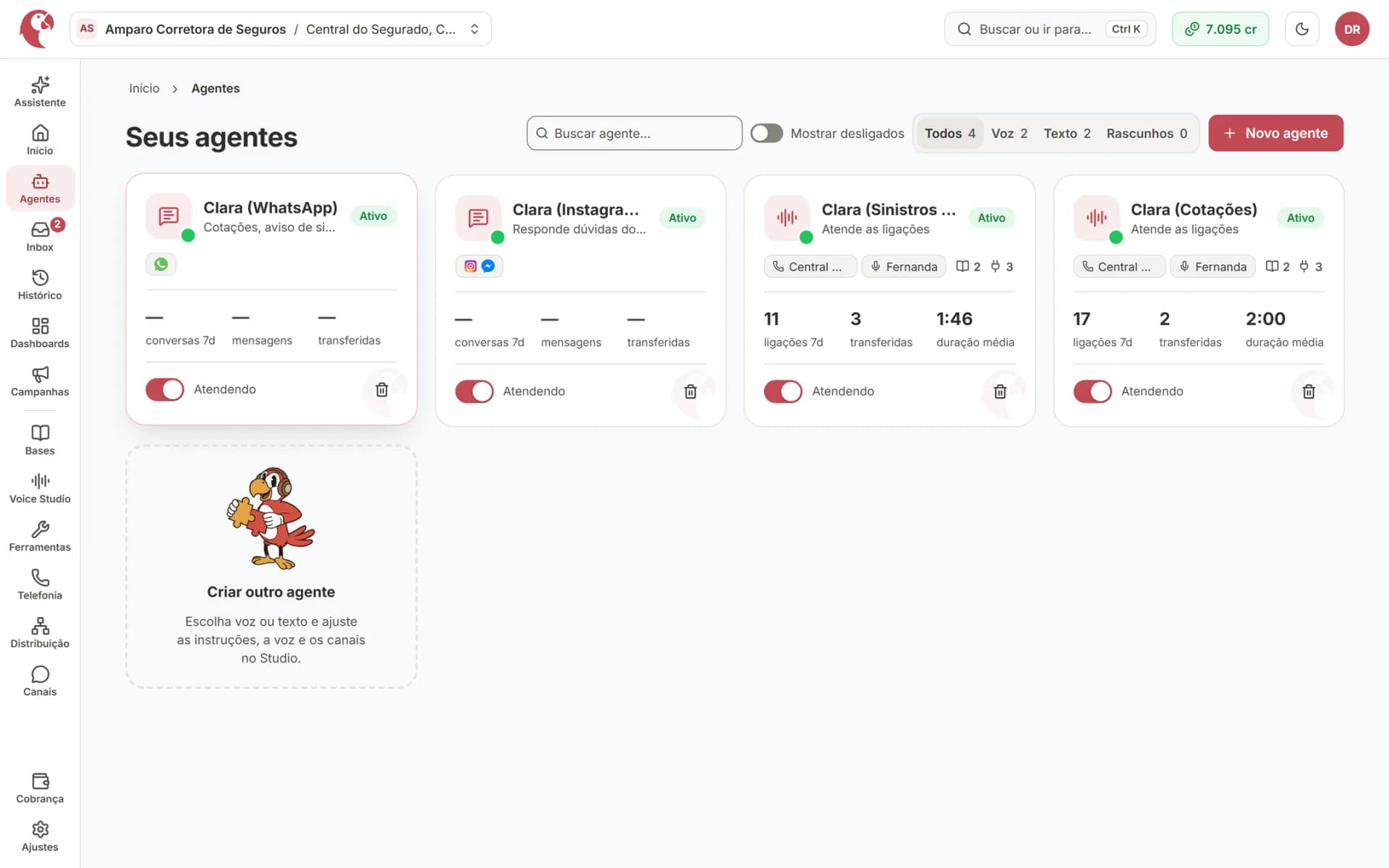Select the Rascunhos tab
Screen dimensions: 1389x868
tap(1147, 133)
